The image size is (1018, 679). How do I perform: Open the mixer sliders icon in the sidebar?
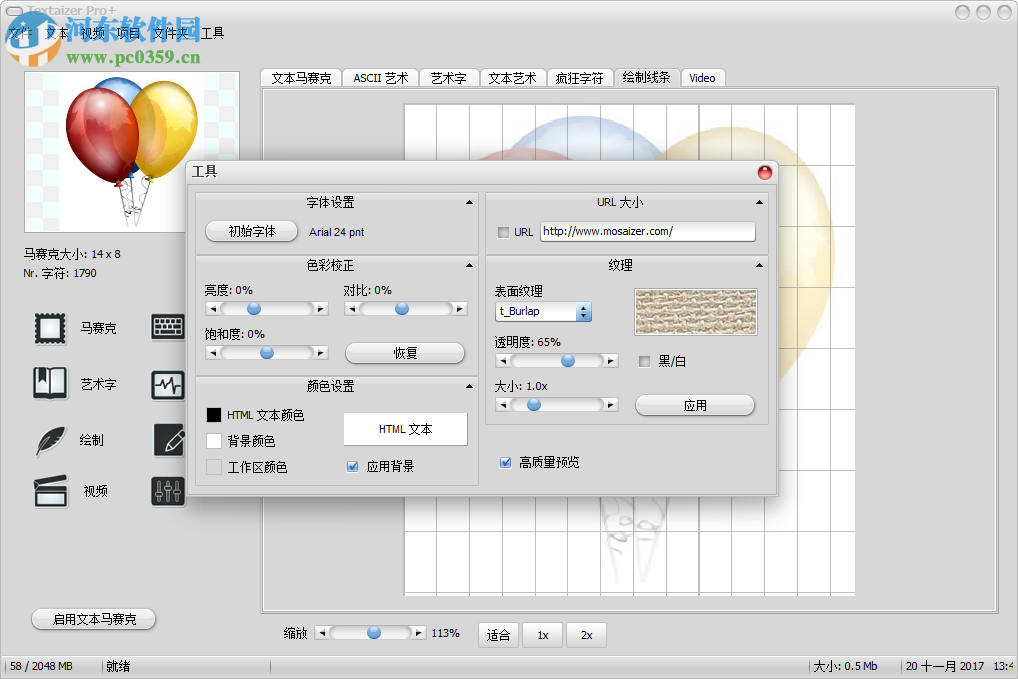pyautogui.click(x=167, y=490)
